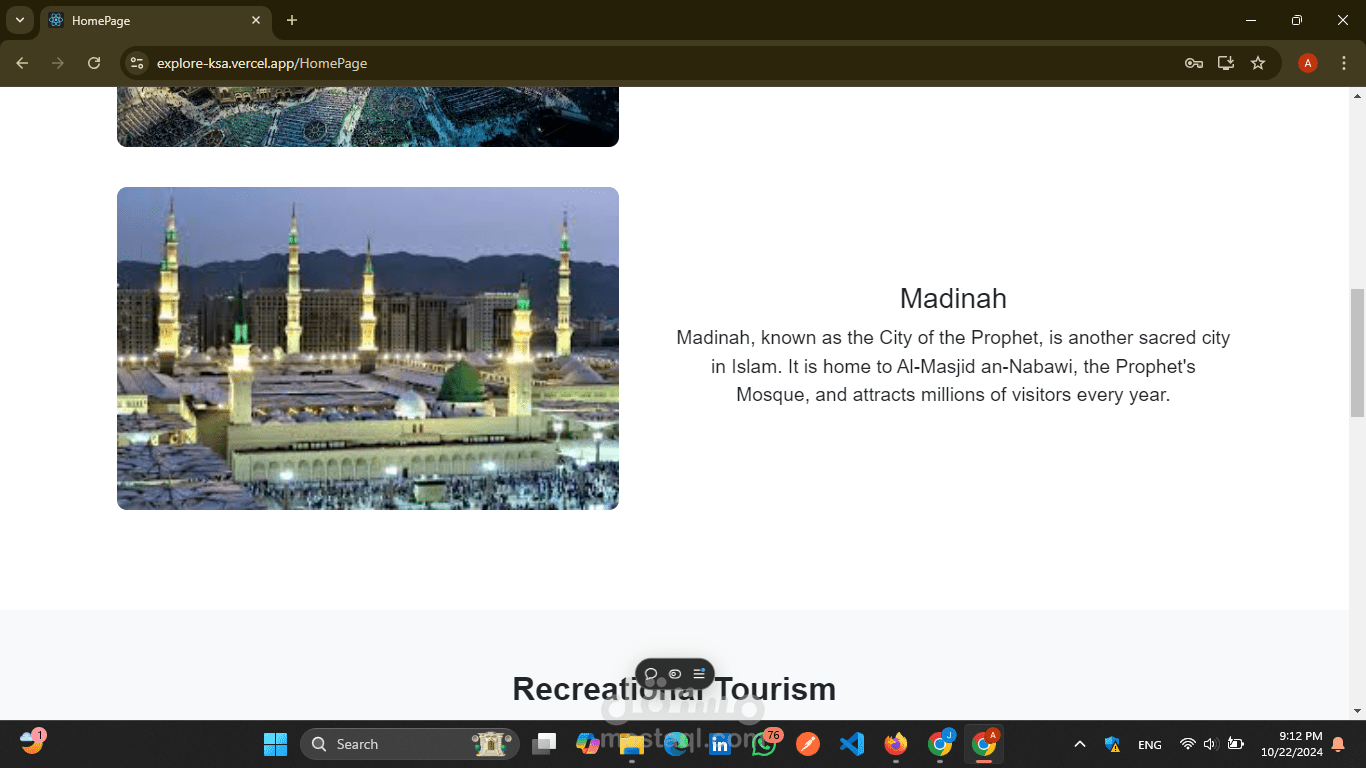Click the scrollbar up arrow
The height and width of the screenshot is (768, 1366).
(1357, 96)
